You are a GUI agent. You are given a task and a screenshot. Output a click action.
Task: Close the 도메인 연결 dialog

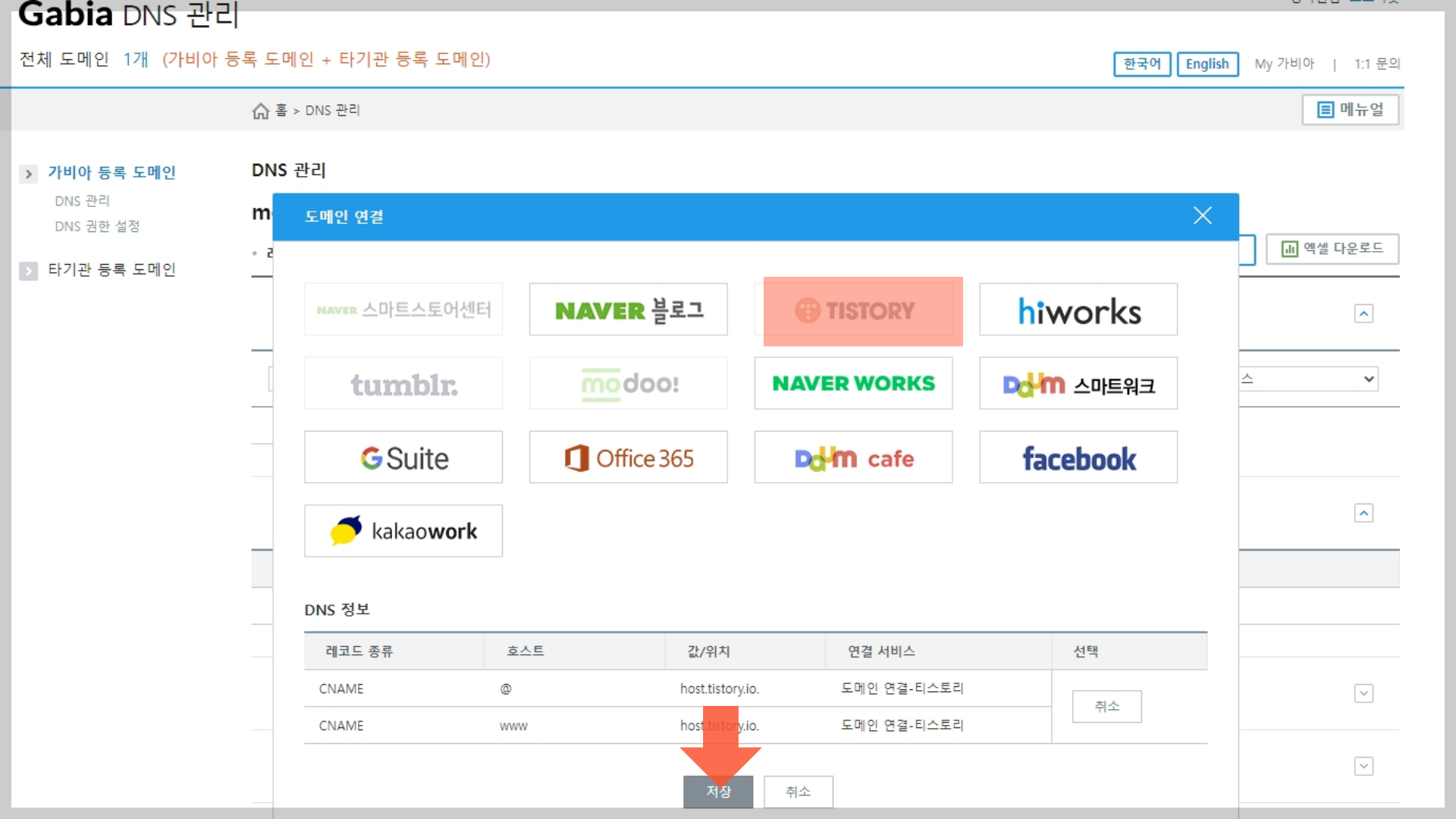click(x=1202, y=216)
